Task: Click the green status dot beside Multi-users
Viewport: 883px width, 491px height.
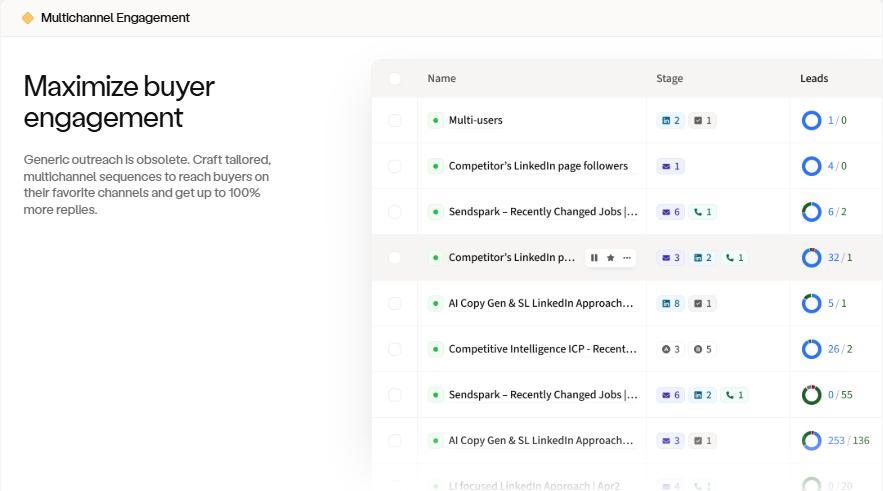Action: coord(435,121)
